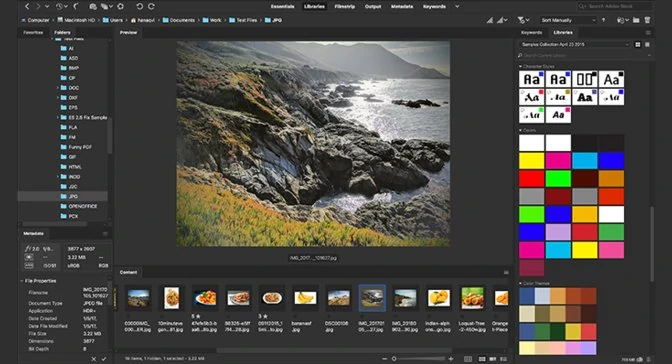This screenshot has height=364, width=672.
Task: Select the bananas thumbnail in the Content panel
Action: click(x=305, y=298)
